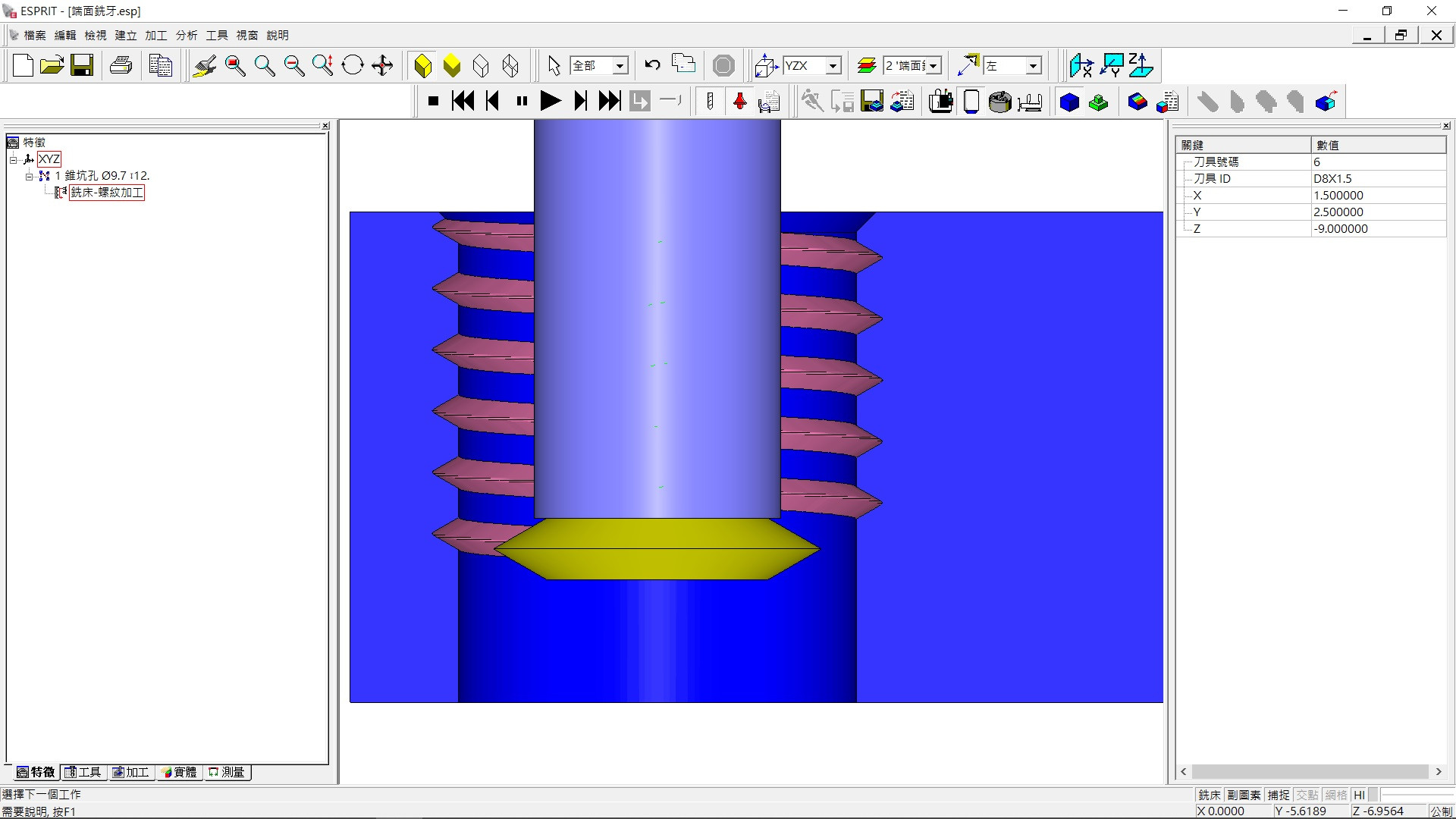1456x819 pixels.
Task: Click the X plane view icon
Action: [1081, 65]
